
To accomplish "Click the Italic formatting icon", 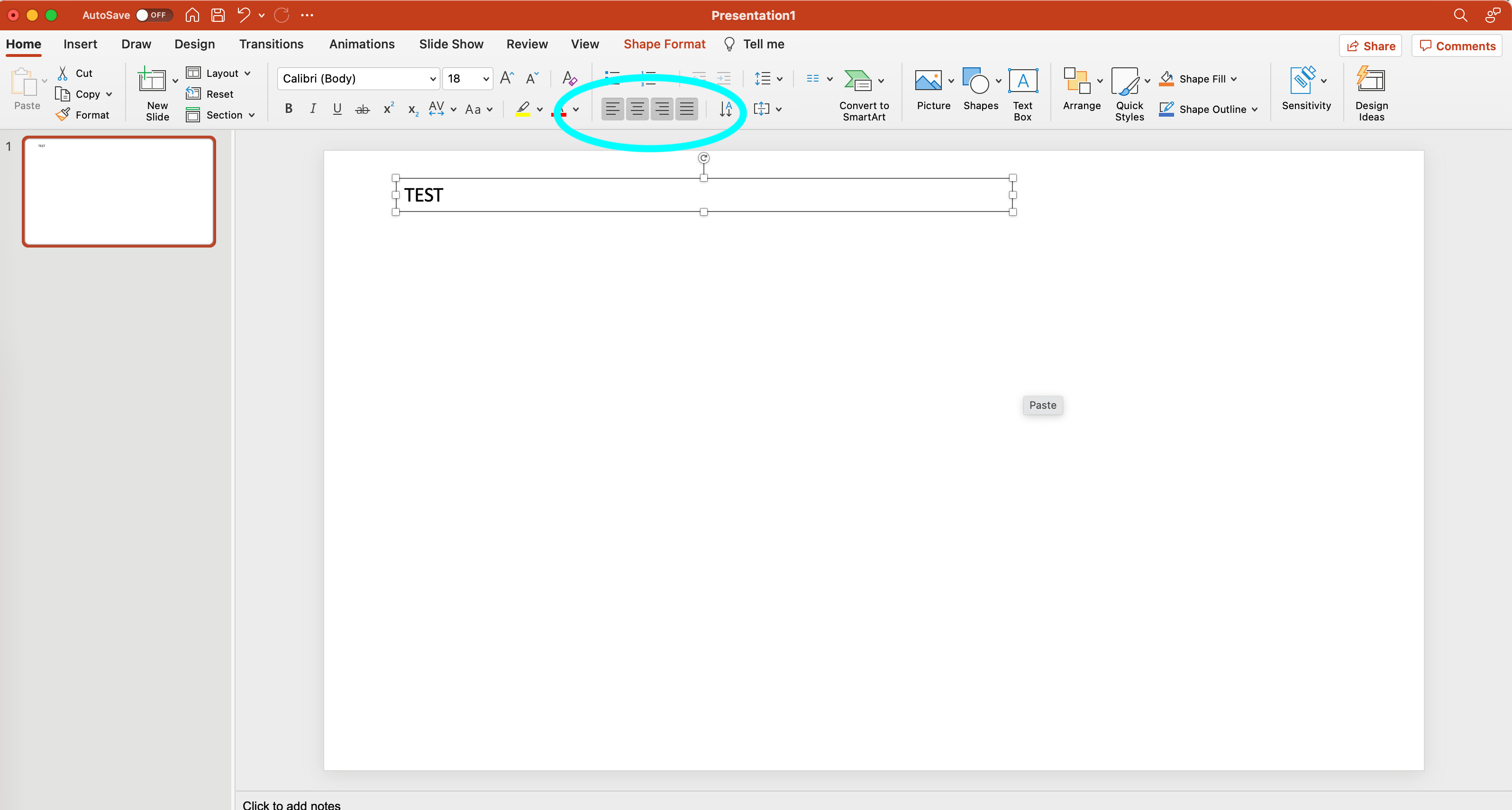I will point(313,109).
